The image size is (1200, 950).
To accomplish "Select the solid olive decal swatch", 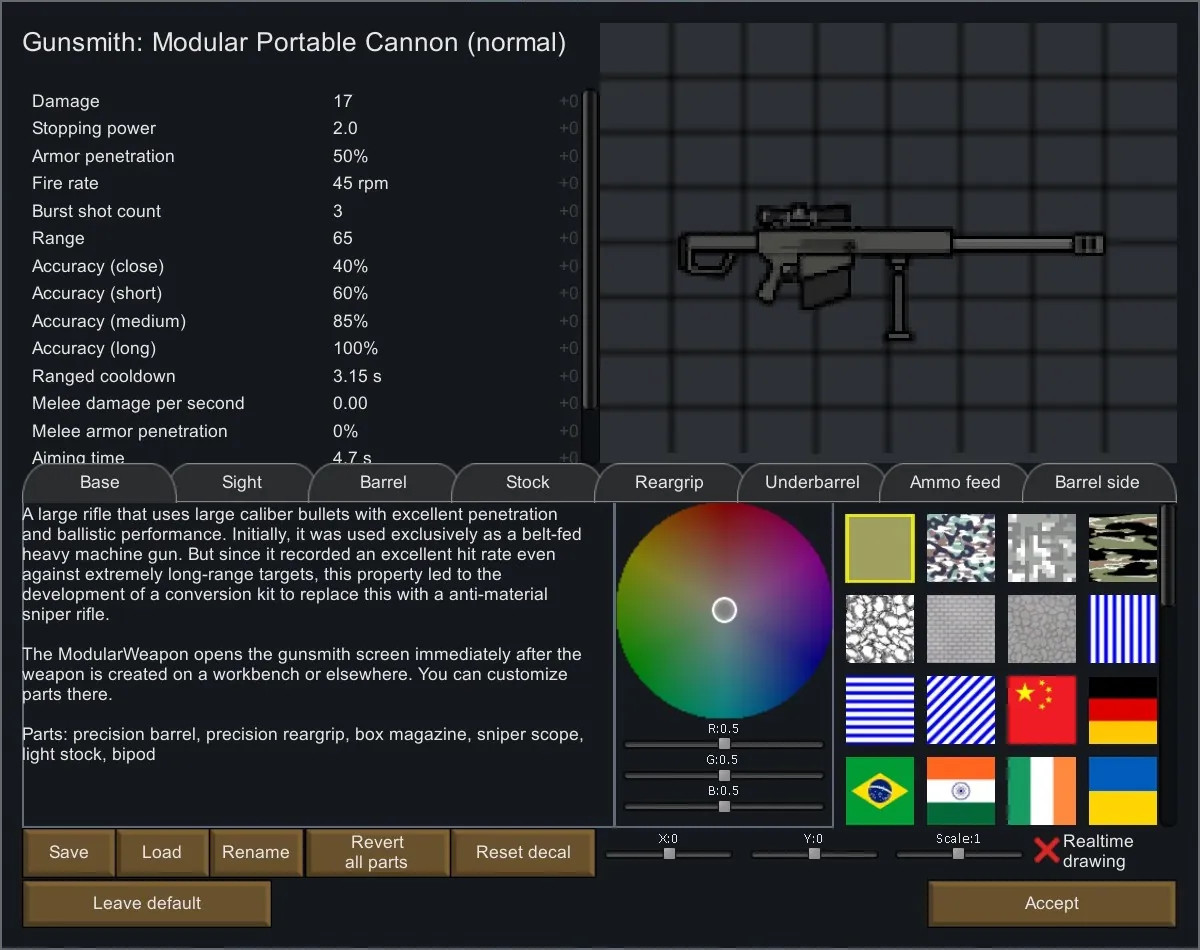I will click(880, 548).
